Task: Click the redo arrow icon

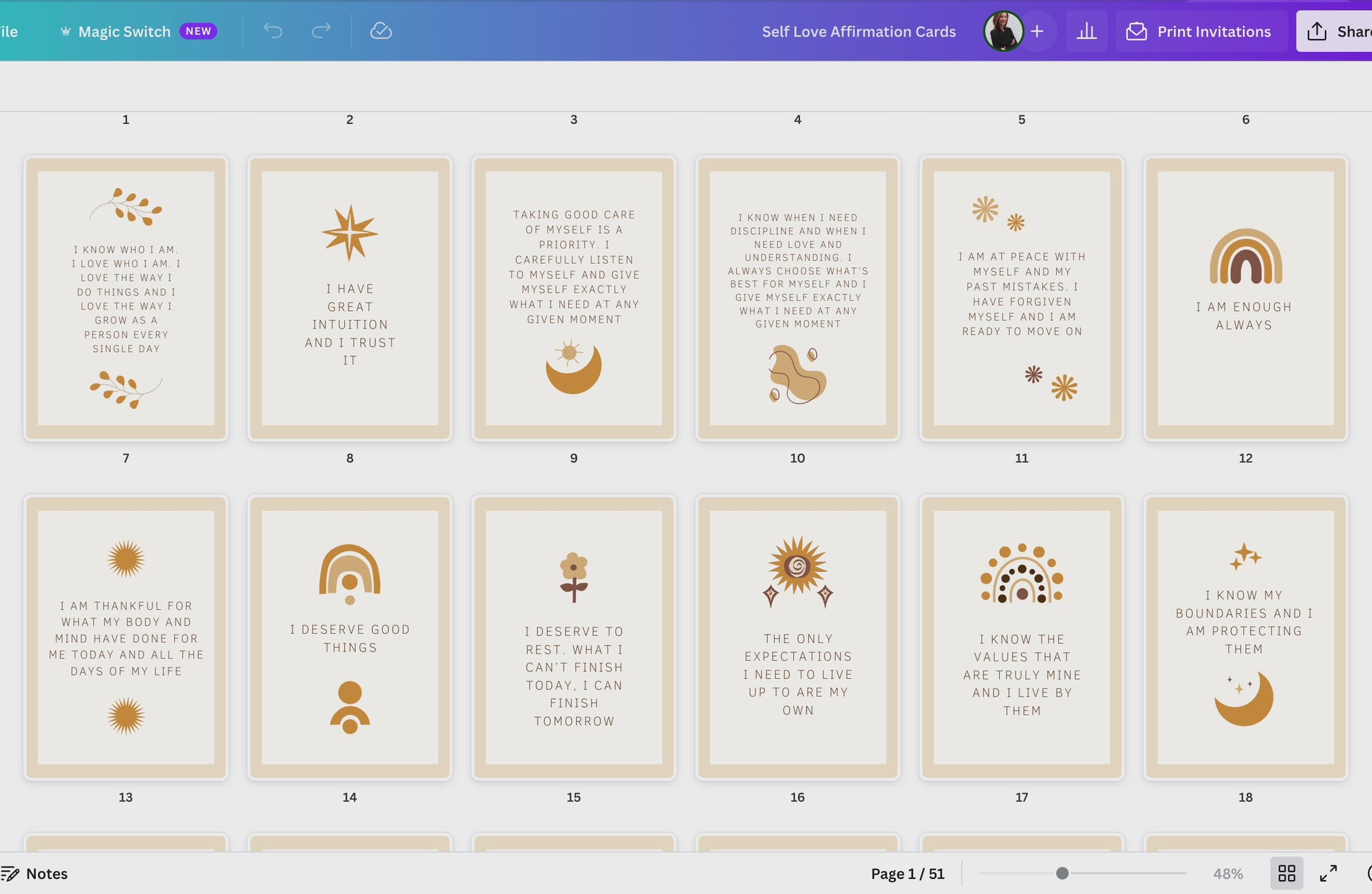Action: coord(321,30)
